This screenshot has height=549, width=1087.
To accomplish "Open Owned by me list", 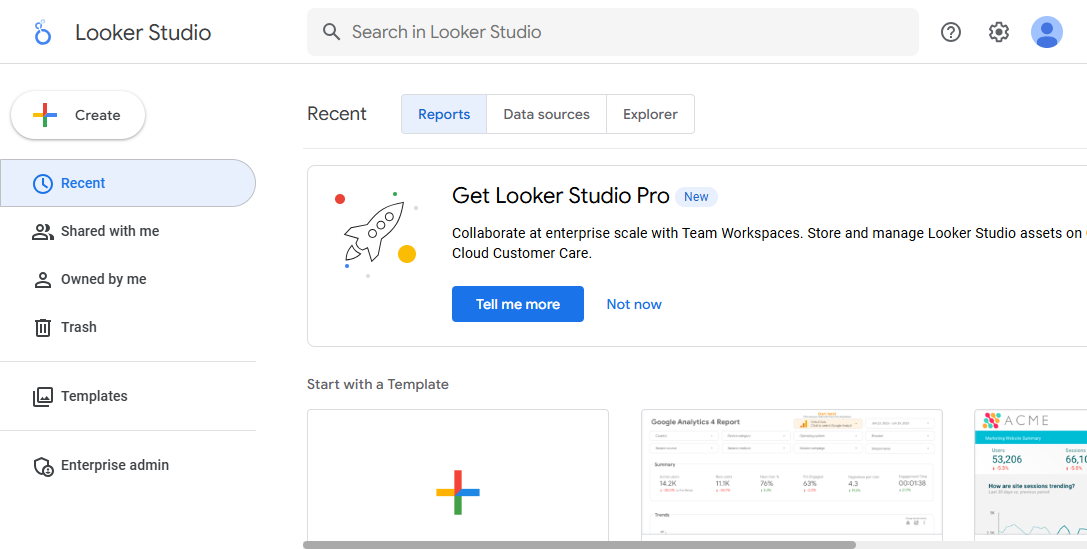I will 128,279.
